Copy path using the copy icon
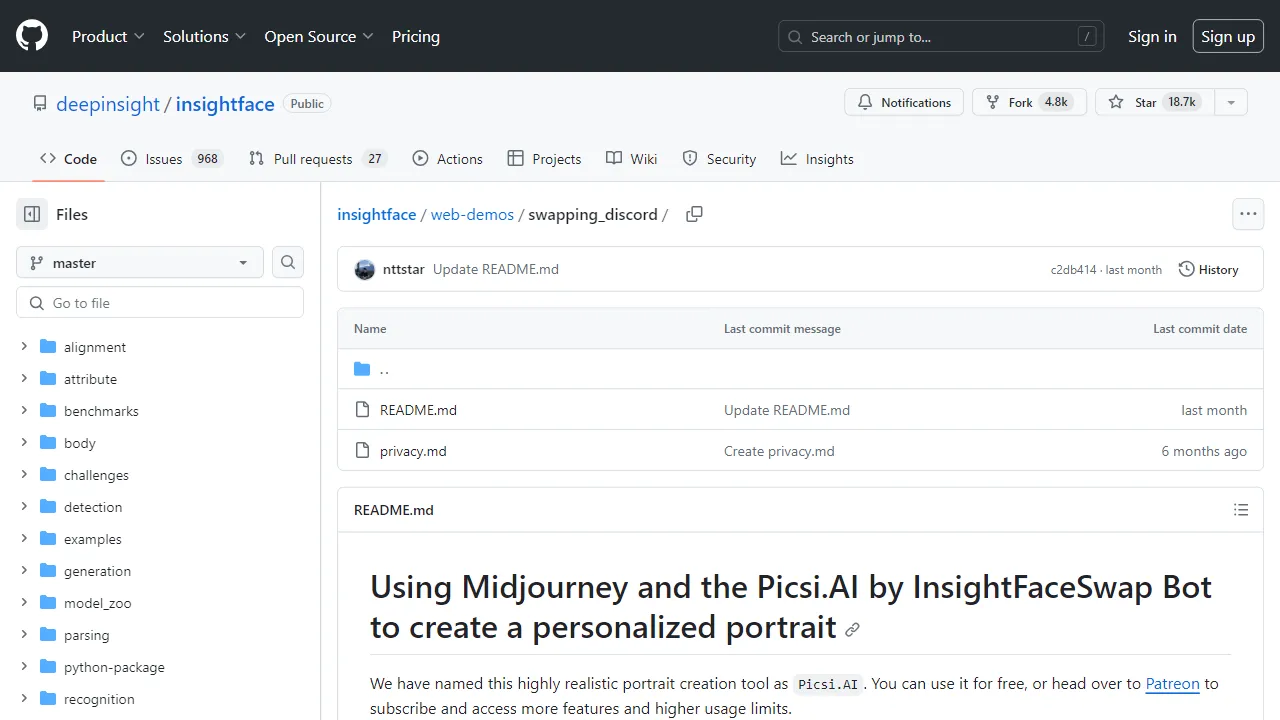 [694, 214]
